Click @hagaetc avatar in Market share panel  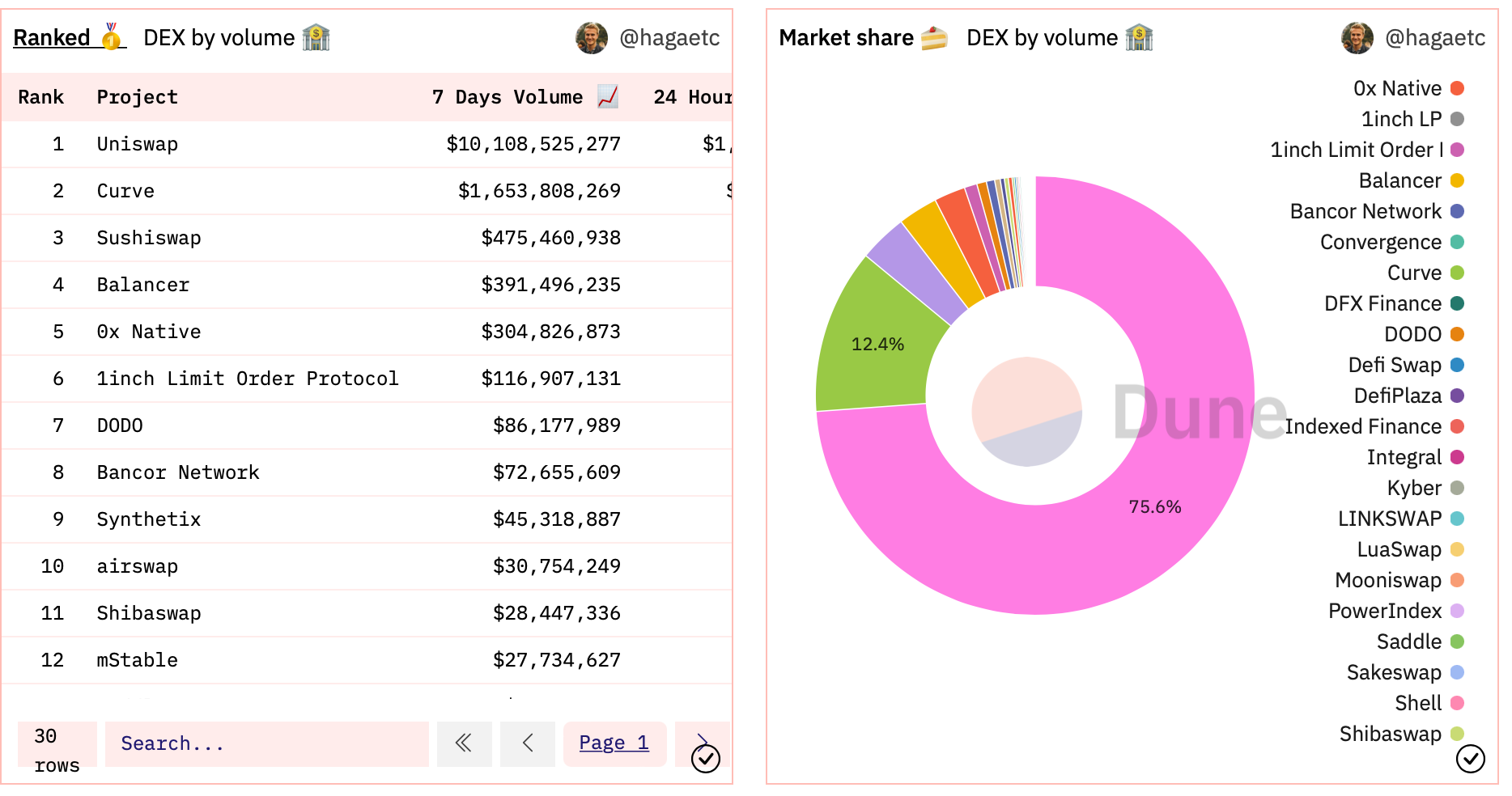[x=1357, y=38]
